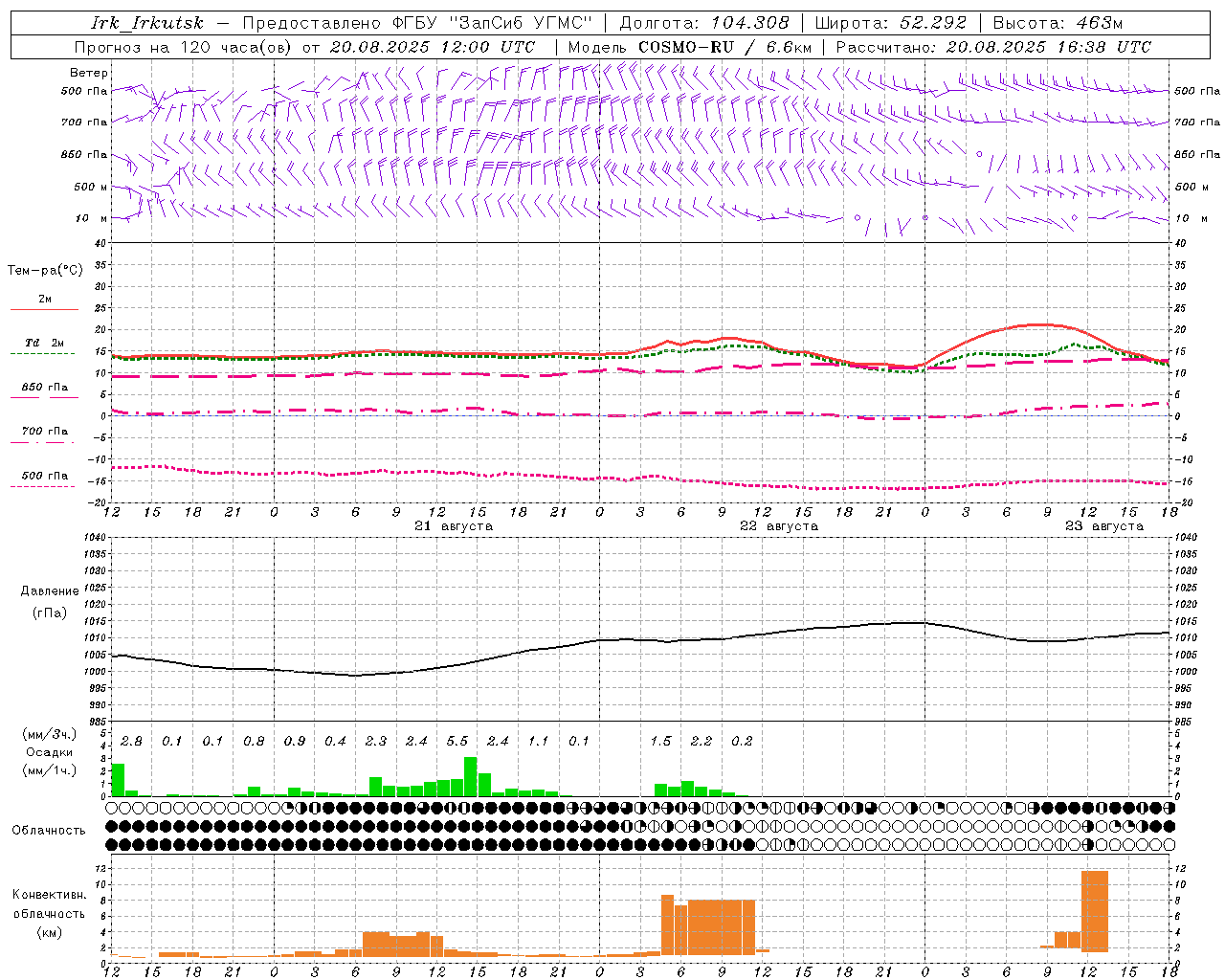Select the Td 2м legend entry
This screenshot has width=1225, height=980.
coord(44,343)
